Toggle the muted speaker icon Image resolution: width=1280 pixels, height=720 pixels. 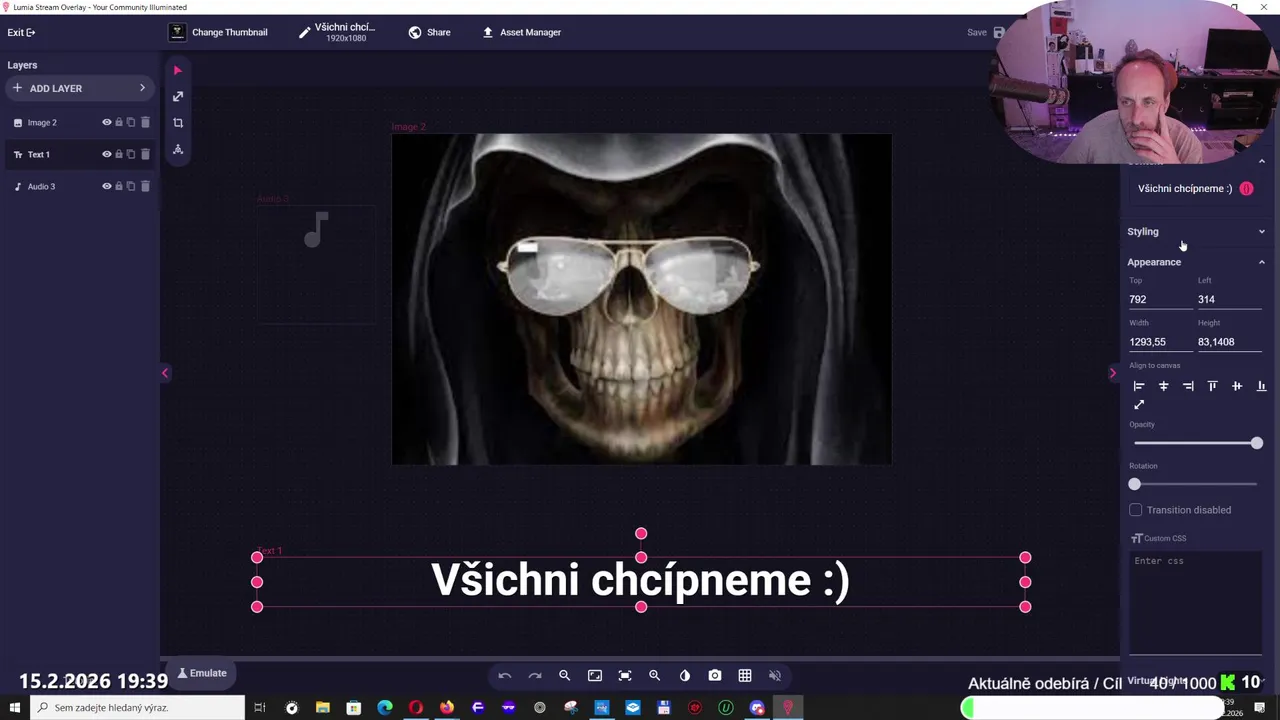tap(775, 676)
